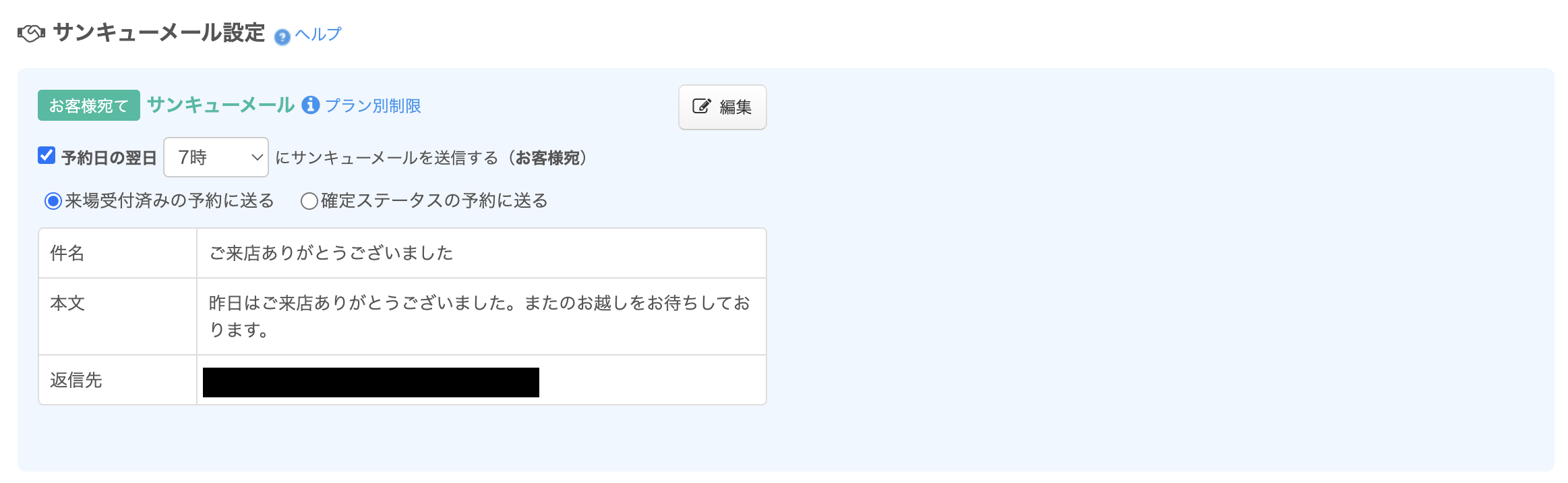Click the subject text ご来店ありがとうございました
This screenshot has height=483, width=1568.
click(331, 253)
